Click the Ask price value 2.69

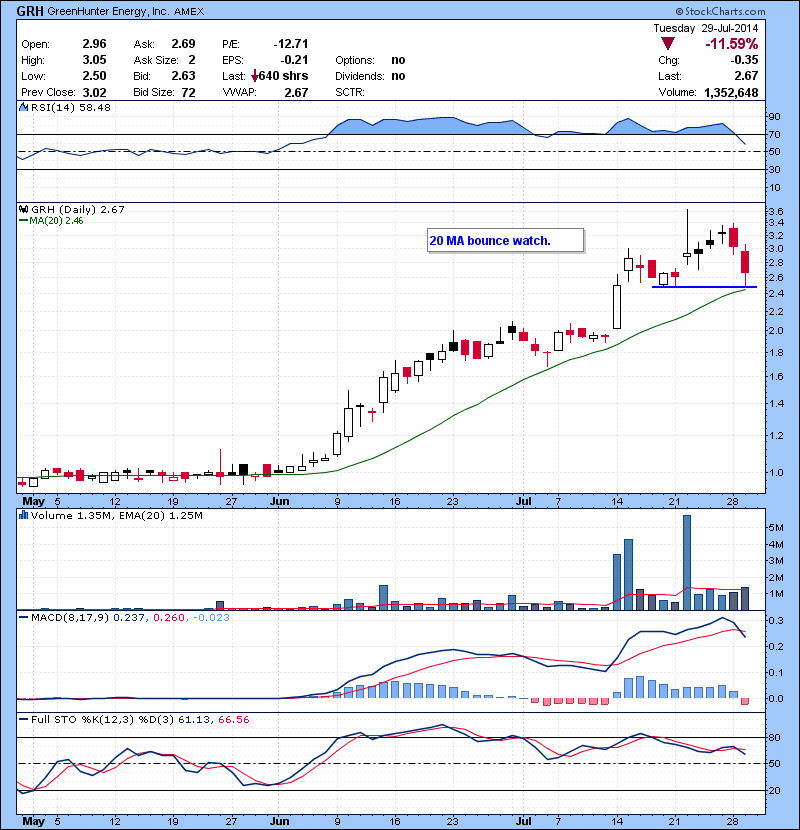point(183,44)
